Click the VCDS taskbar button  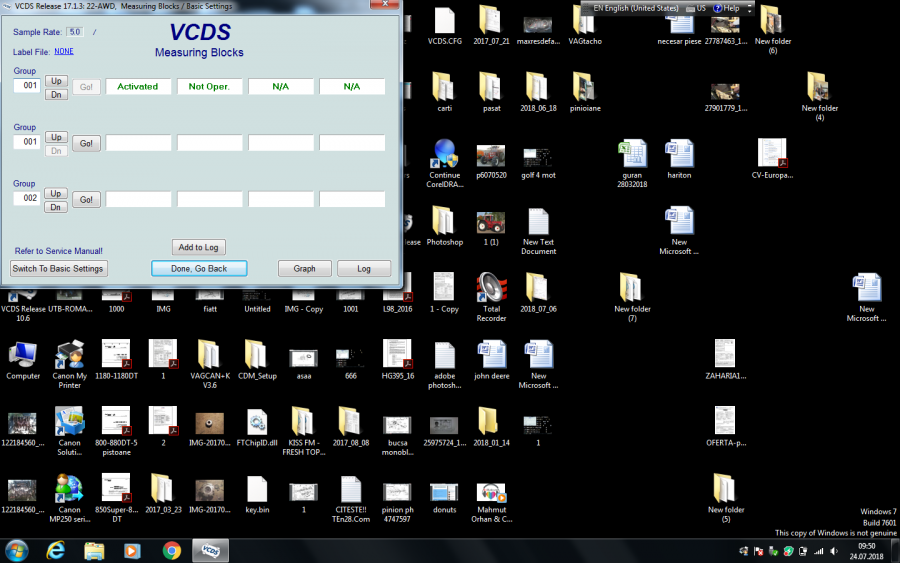(211, 549)
